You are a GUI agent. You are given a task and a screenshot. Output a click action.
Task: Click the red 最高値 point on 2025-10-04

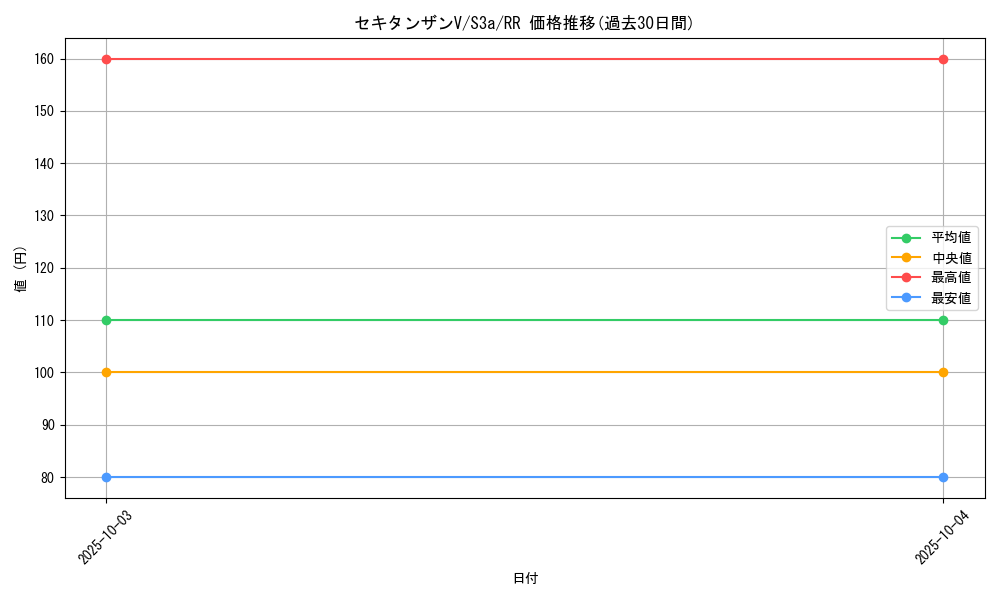point(943,59)
